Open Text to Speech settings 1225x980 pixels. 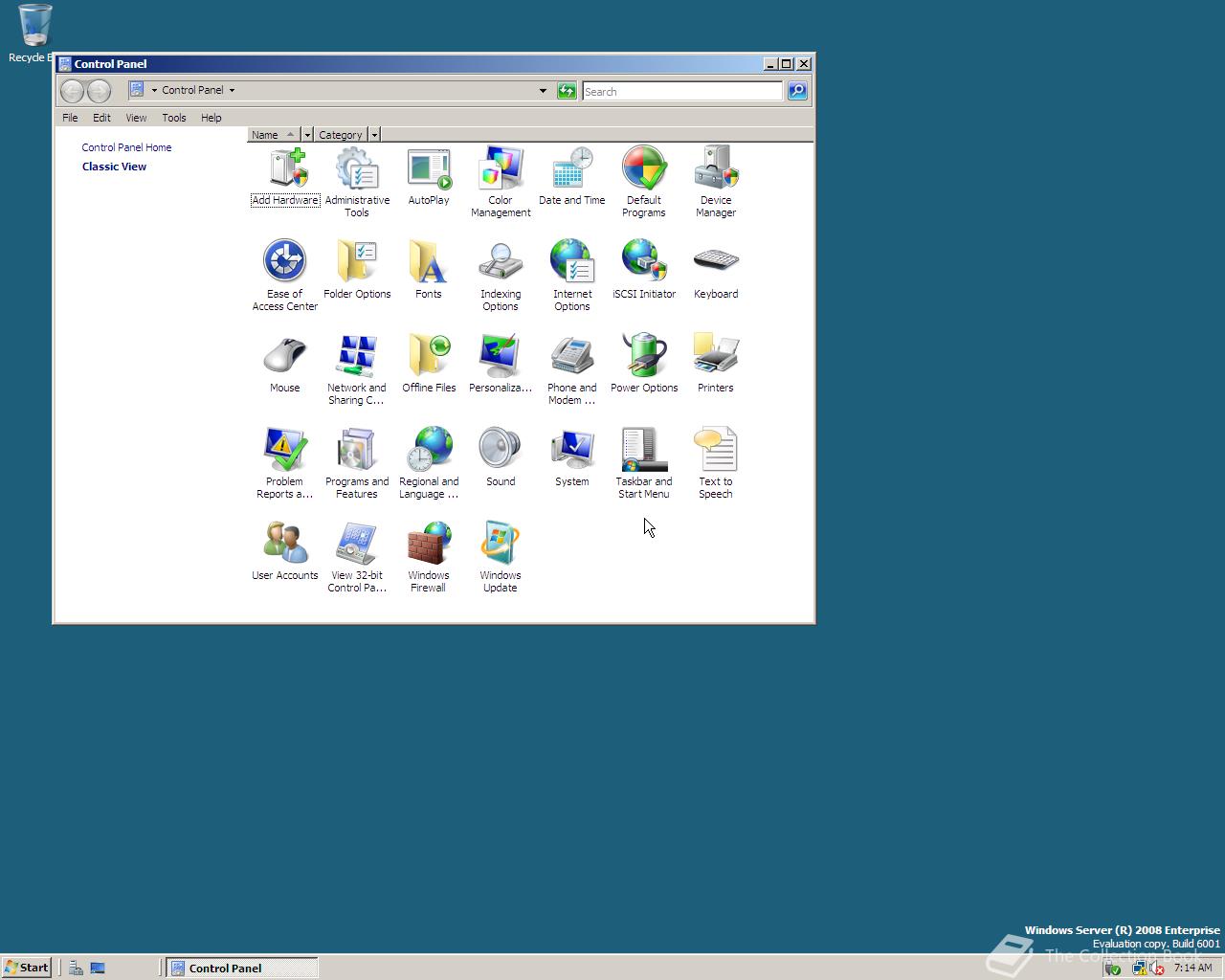716,463
